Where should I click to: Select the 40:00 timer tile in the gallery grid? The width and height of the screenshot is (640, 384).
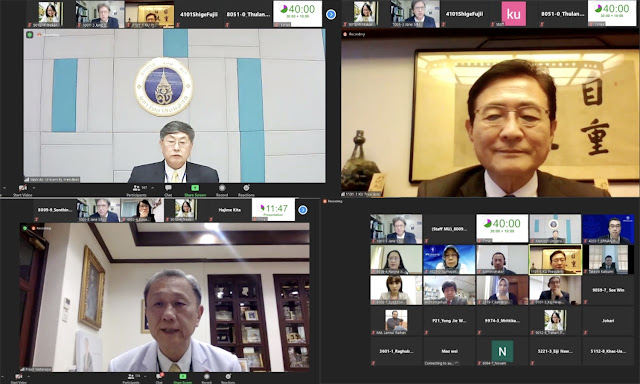tap(502, 229)
